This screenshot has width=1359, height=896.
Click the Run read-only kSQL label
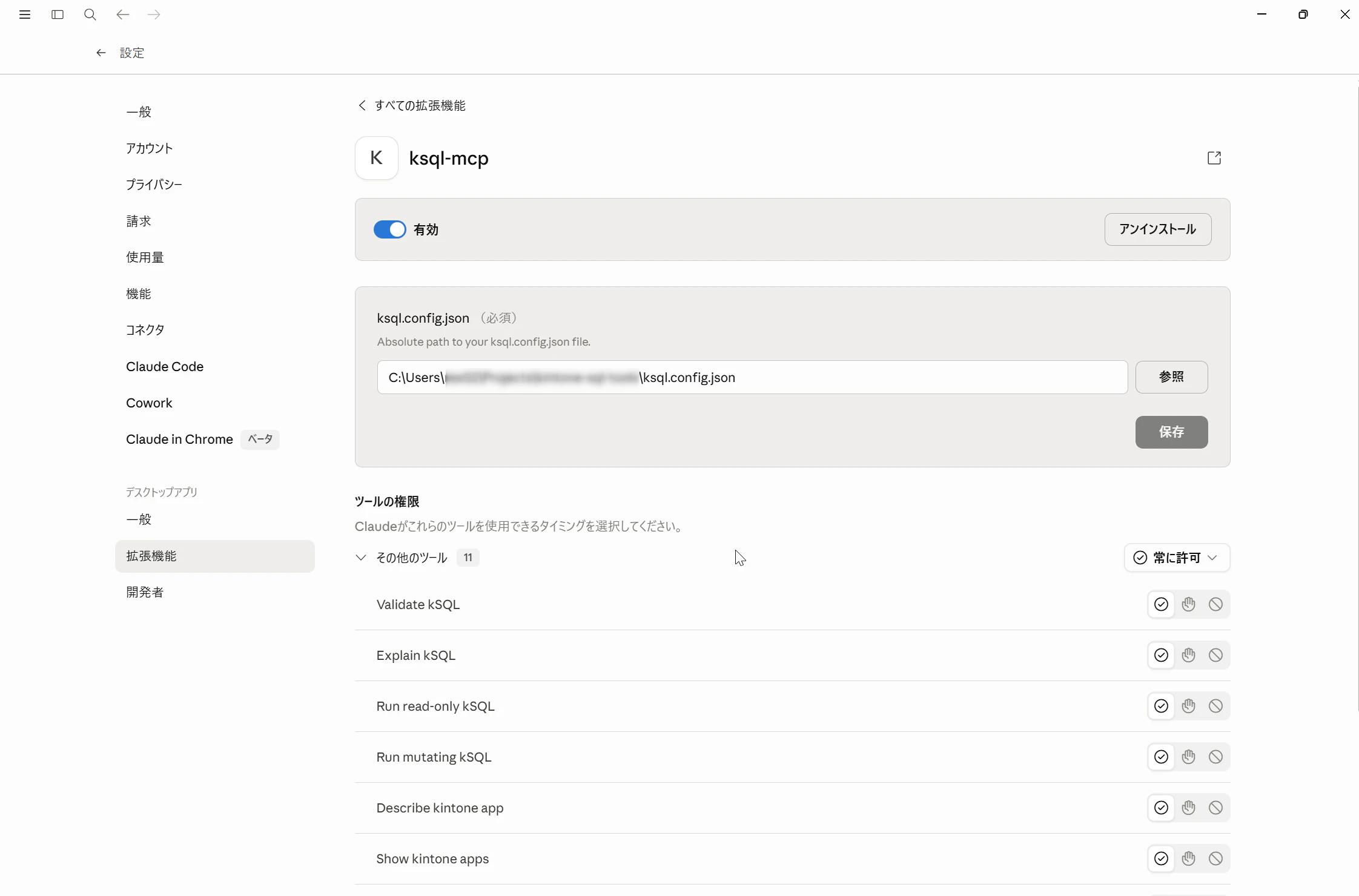[435, 706]
